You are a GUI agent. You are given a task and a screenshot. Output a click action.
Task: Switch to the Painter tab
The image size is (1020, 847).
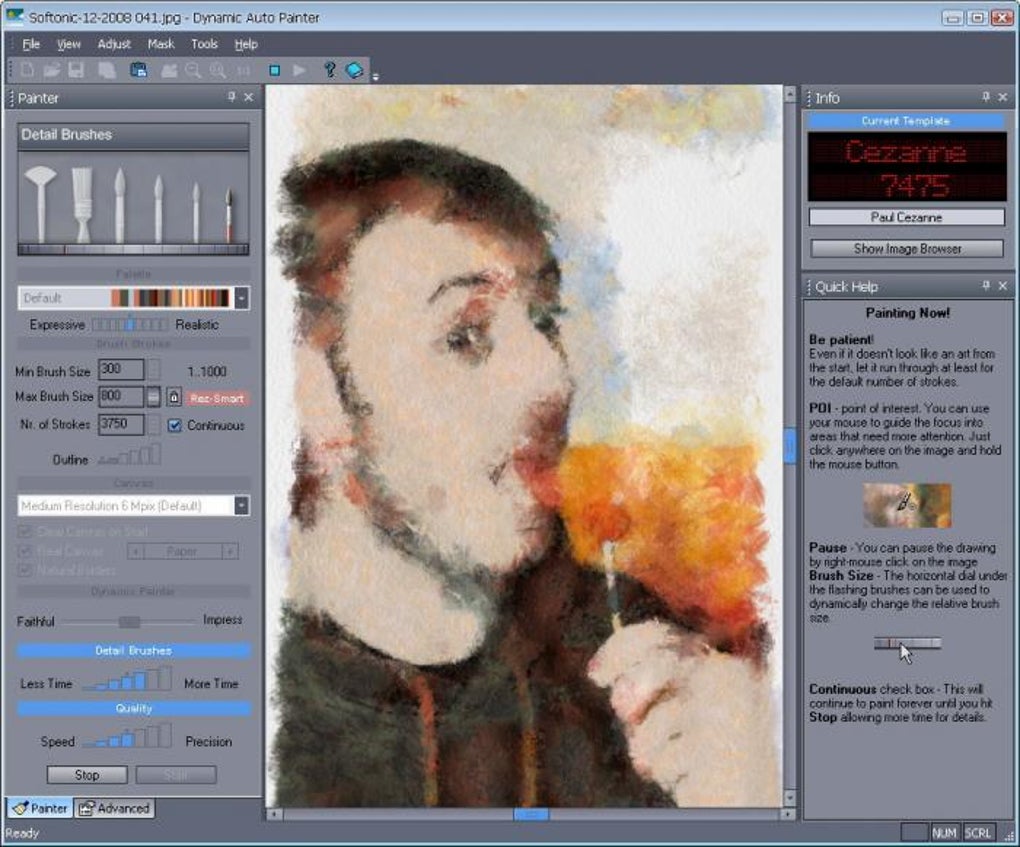[x=40, y=808]
